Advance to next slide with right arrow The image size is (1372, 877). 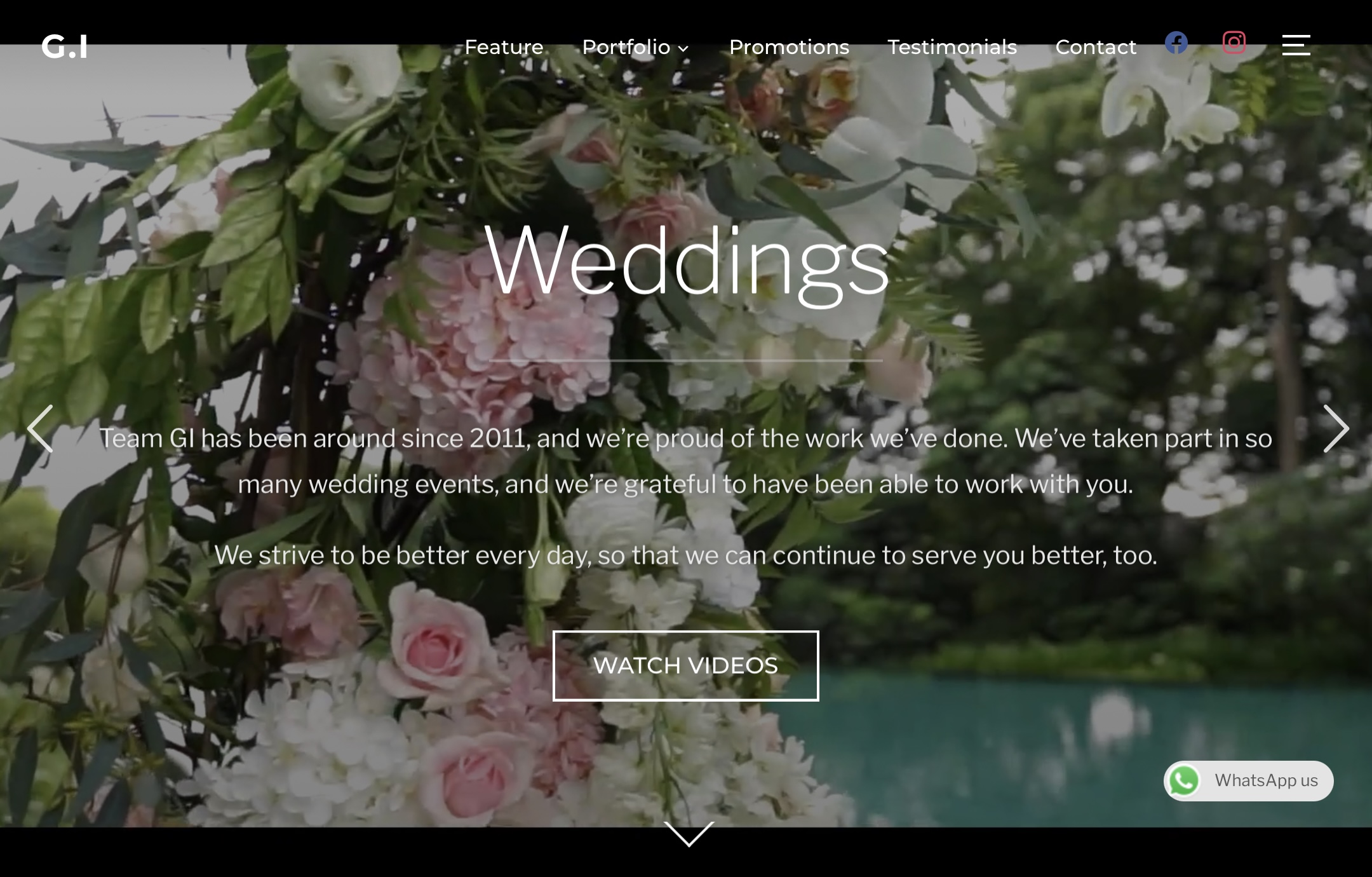point(1336,429)
